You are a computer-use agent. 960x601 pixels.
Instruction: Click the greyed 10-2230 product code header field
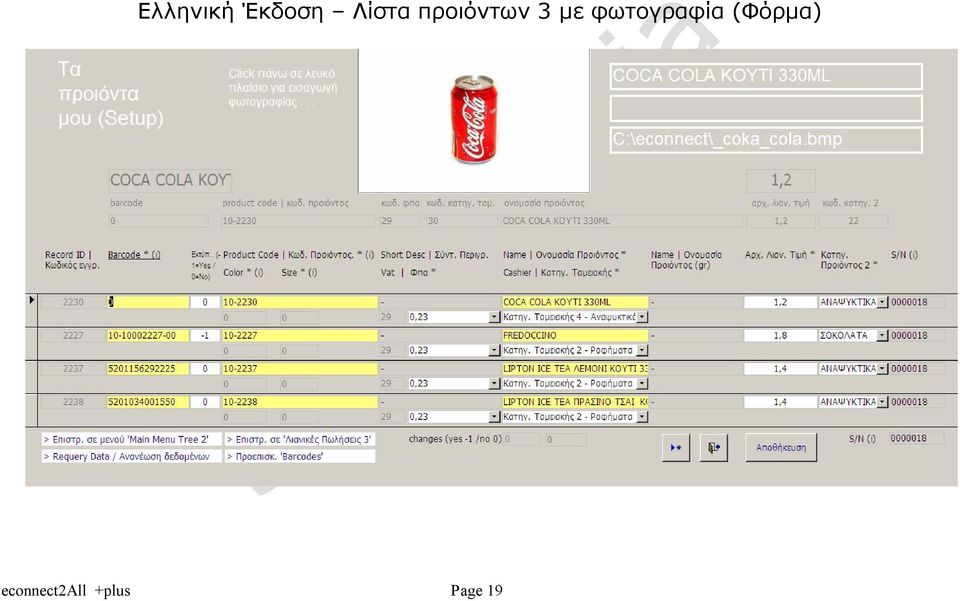(x=298, y=221)
